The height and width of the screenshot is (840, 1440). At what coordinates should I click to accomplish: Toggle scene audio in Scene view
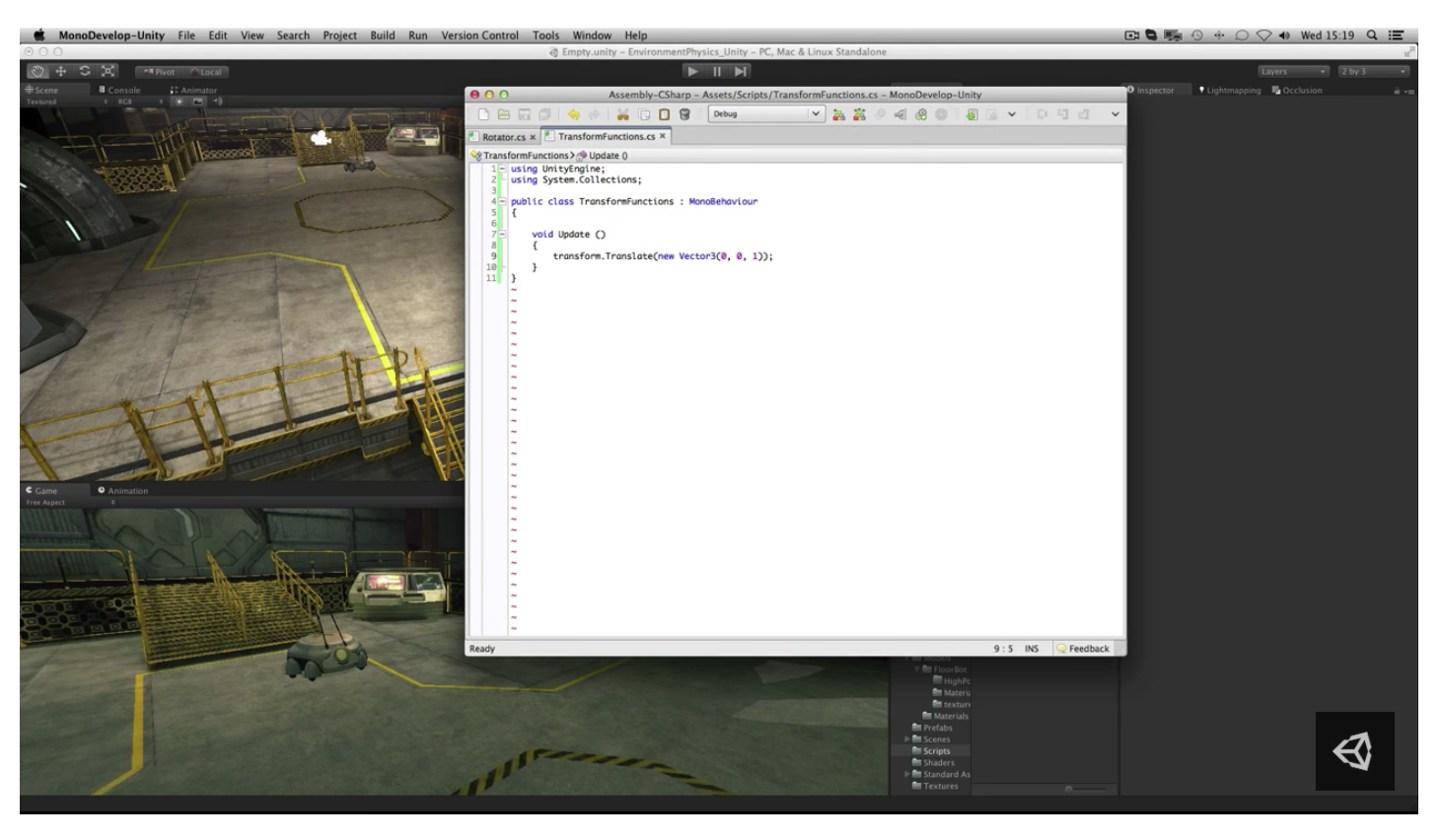click(218, 102)
